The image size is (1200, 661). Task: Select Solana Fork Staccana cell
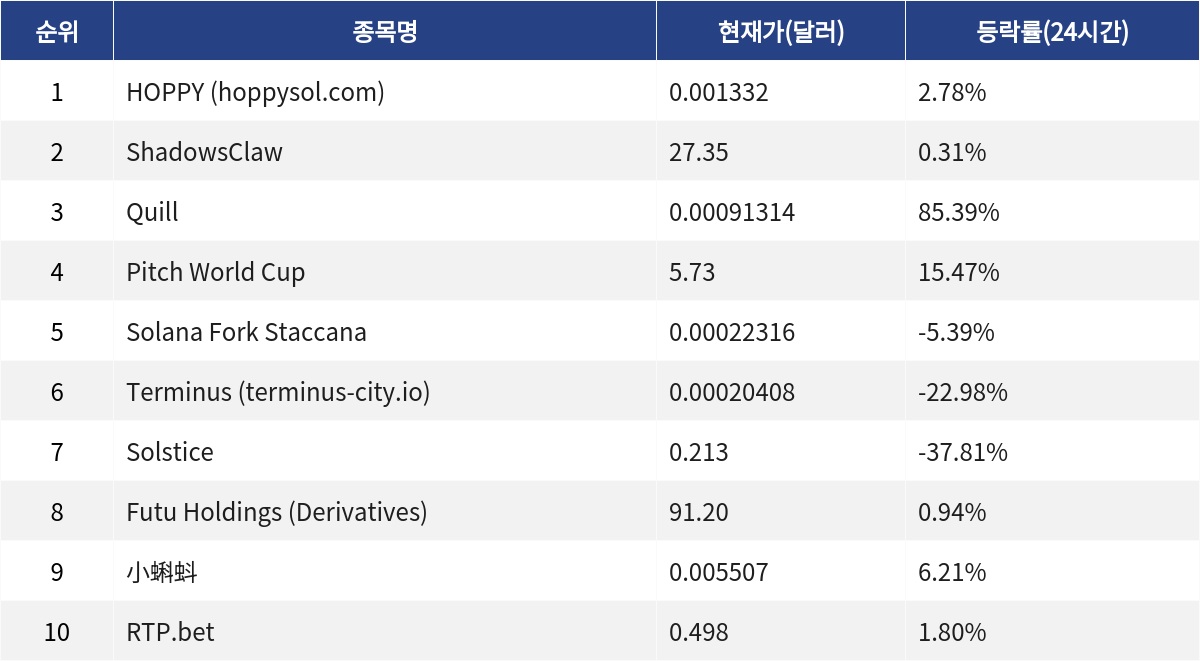(x=385, y=332)
